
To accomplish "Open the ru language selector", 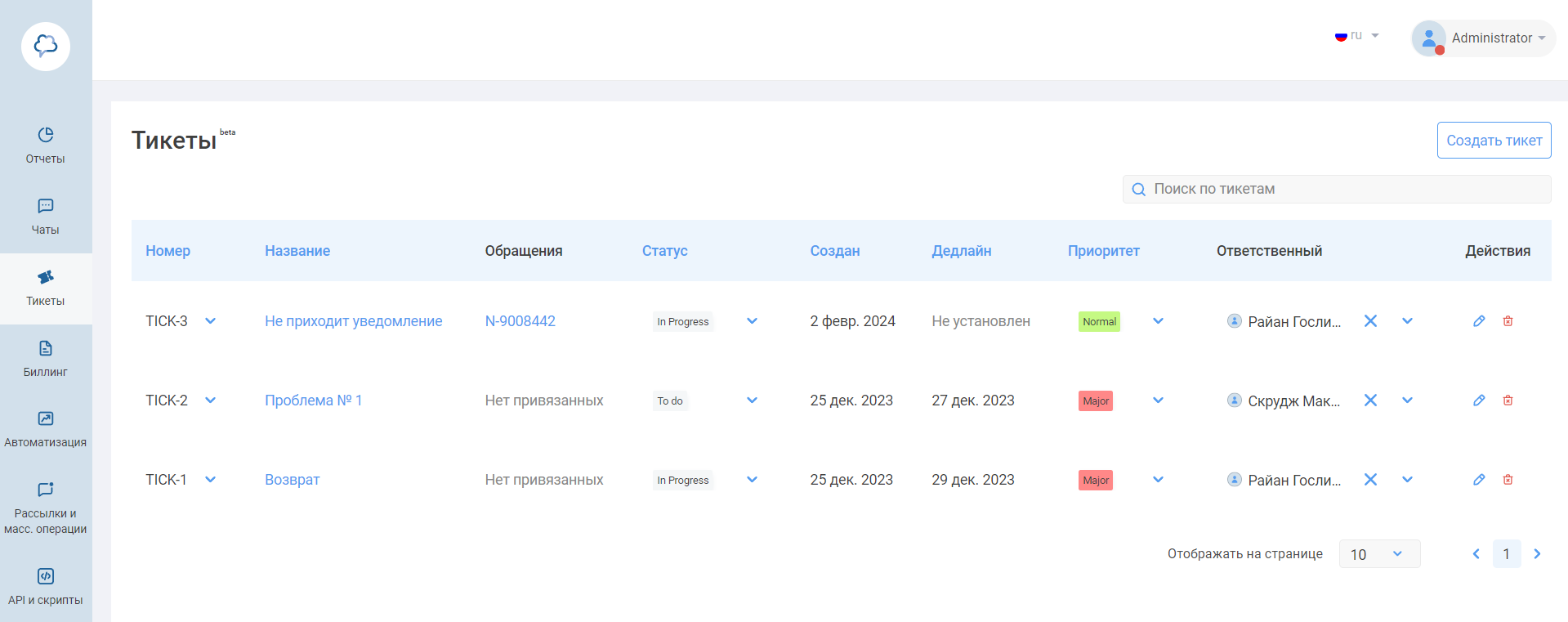I will [1356, 36].
